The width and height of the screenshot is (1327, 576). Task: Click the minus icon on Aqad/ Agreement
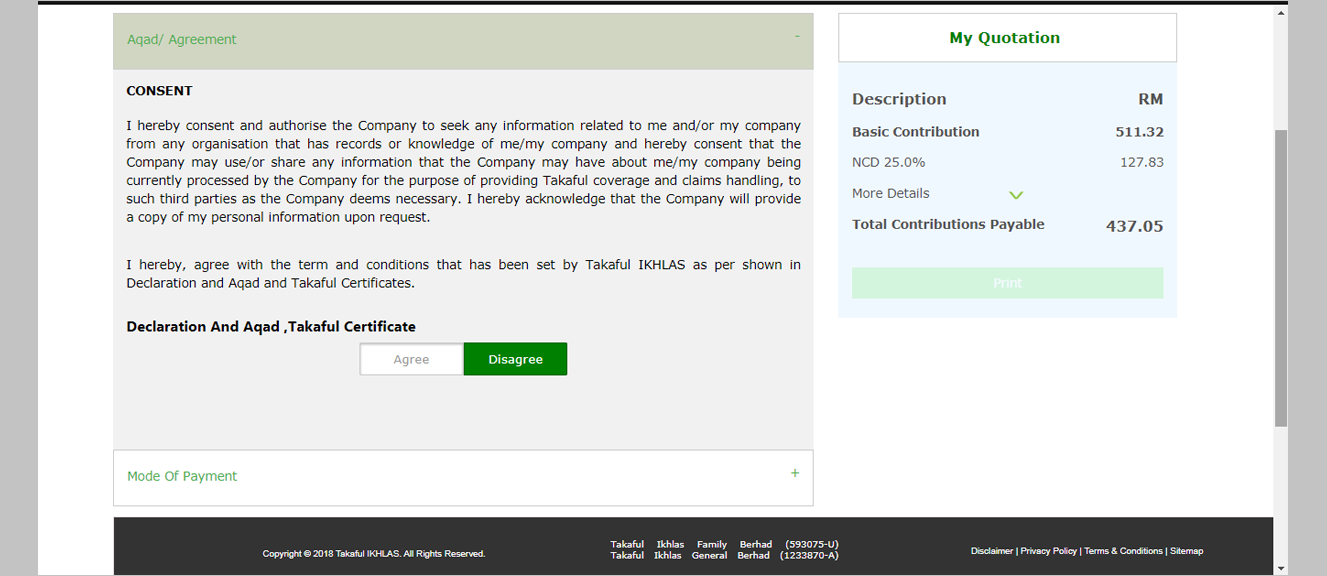click(797, 37)
